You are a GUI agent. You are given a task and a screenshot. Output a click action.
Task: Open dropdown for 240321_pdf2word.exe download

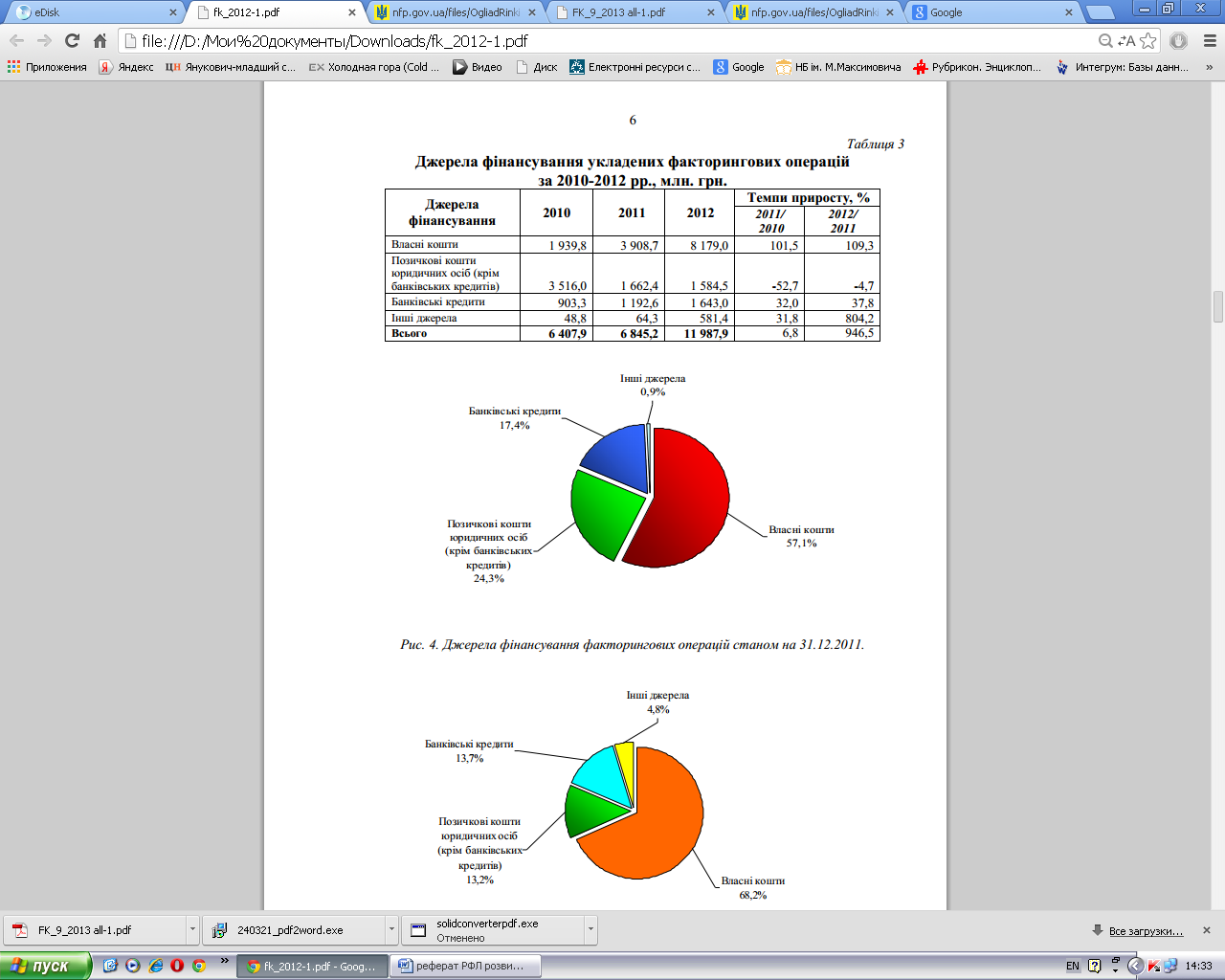point(391,929)
